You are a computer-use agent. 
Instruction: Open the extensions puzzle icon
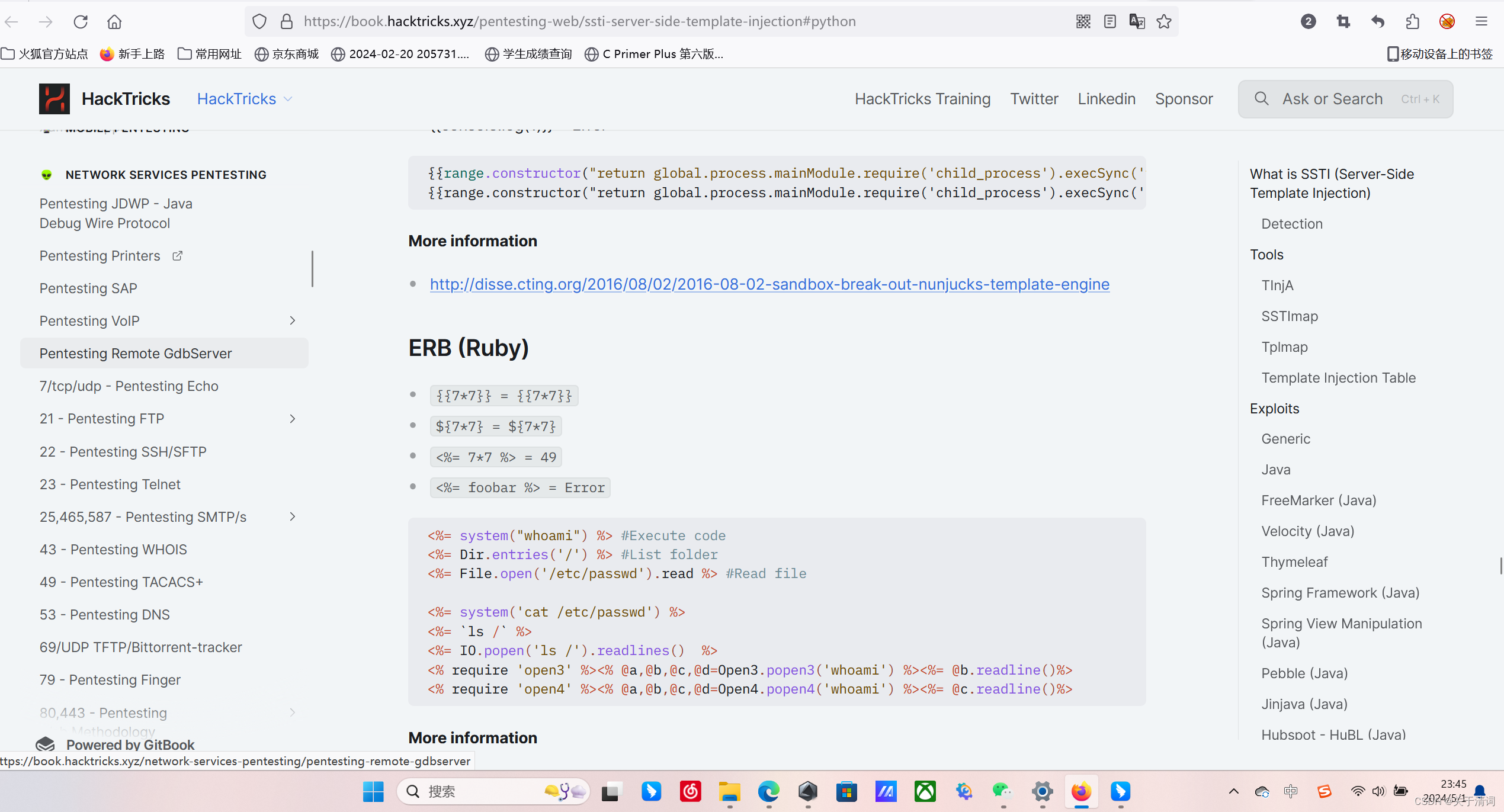(1412, 22)
